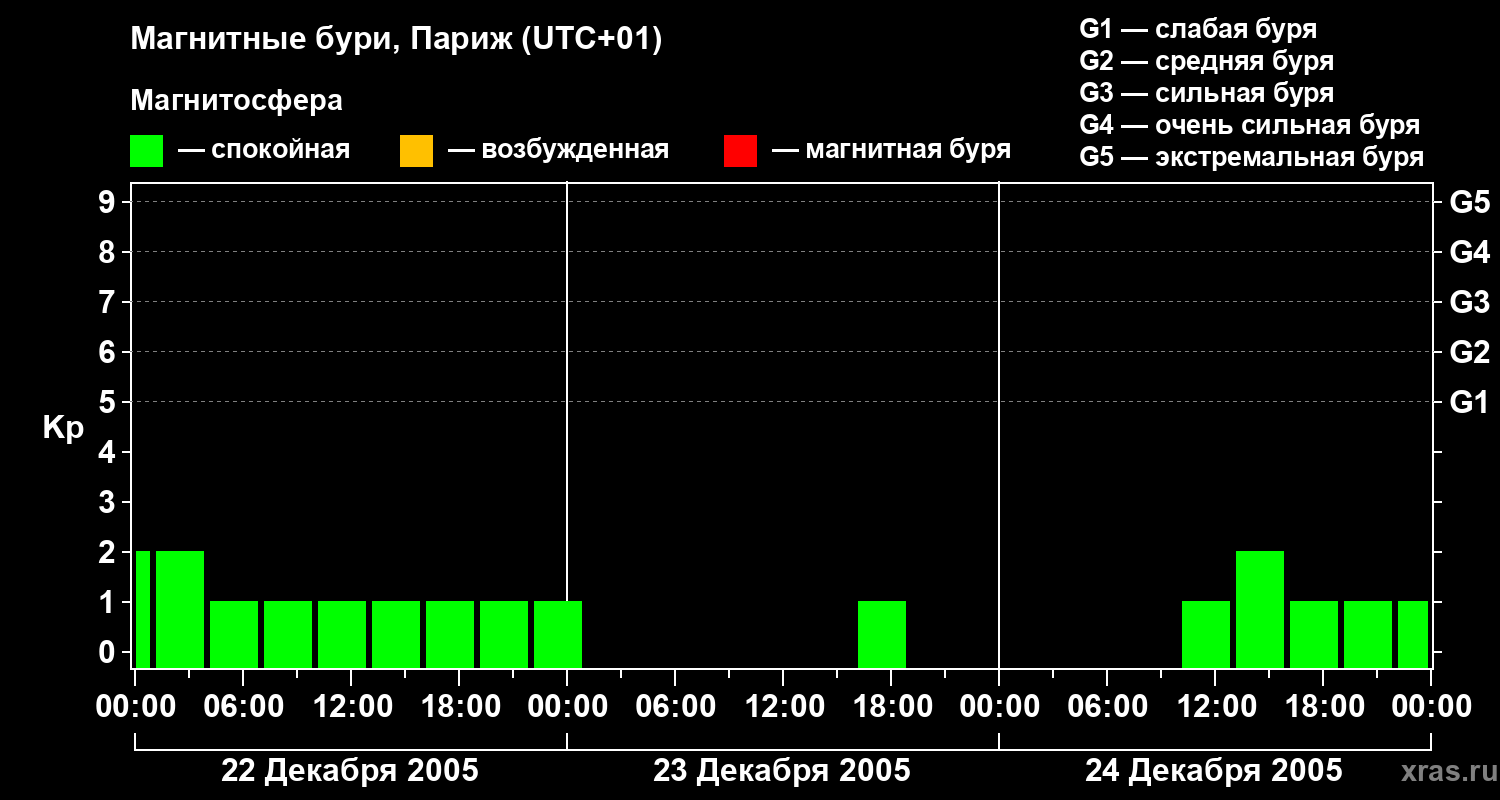Click the 'G5 — экстремальная буря' legend line

pos(1252,157)
